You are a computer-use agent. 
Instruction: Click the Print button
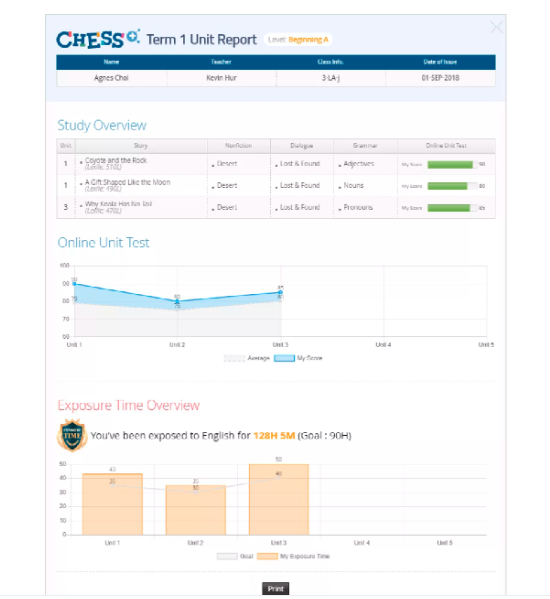pos(275,589)
